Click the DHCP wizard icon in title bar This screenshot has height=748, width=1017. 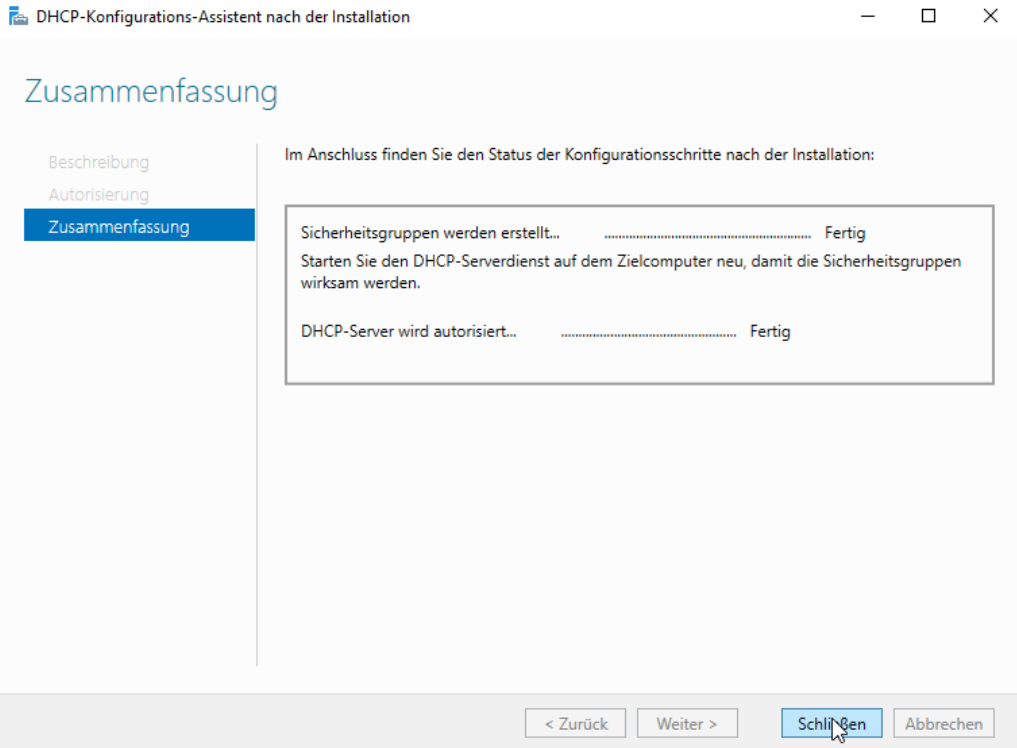pos(18,17)
